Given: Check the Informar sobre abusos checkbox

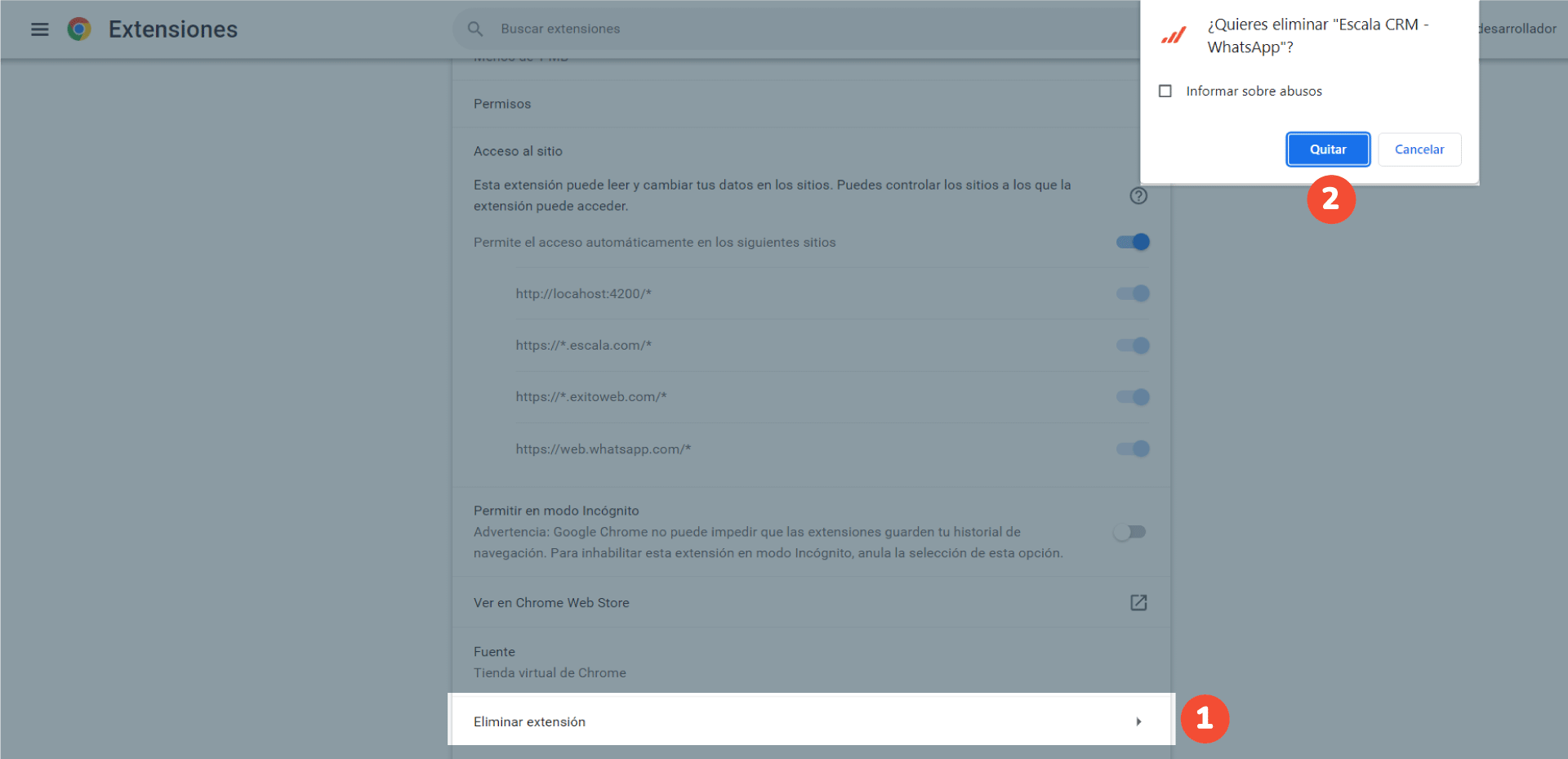Looking at the screenshot, I should [1165, 91].
